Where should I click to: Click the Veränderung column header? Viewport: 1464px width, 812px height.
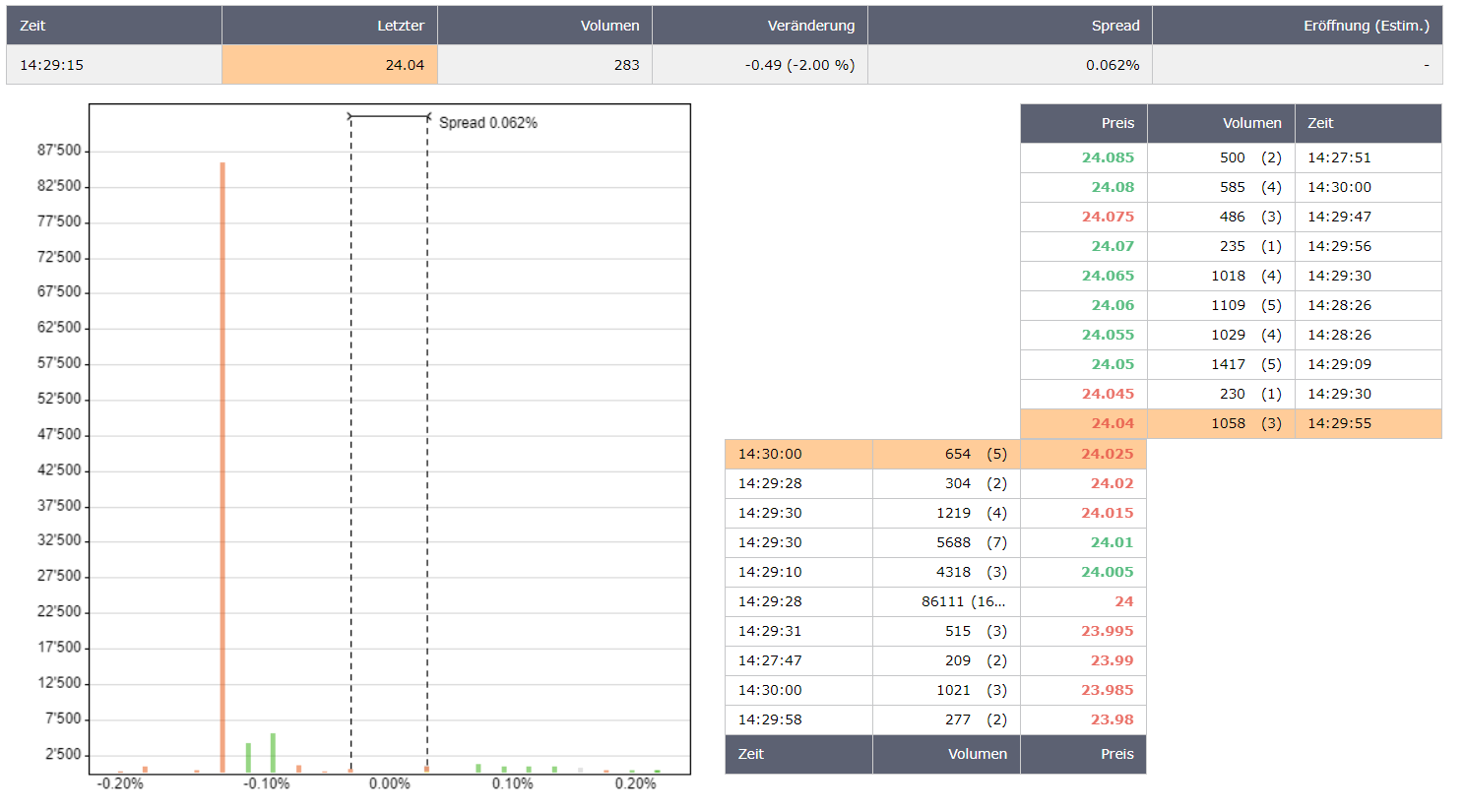pos(811,26)
